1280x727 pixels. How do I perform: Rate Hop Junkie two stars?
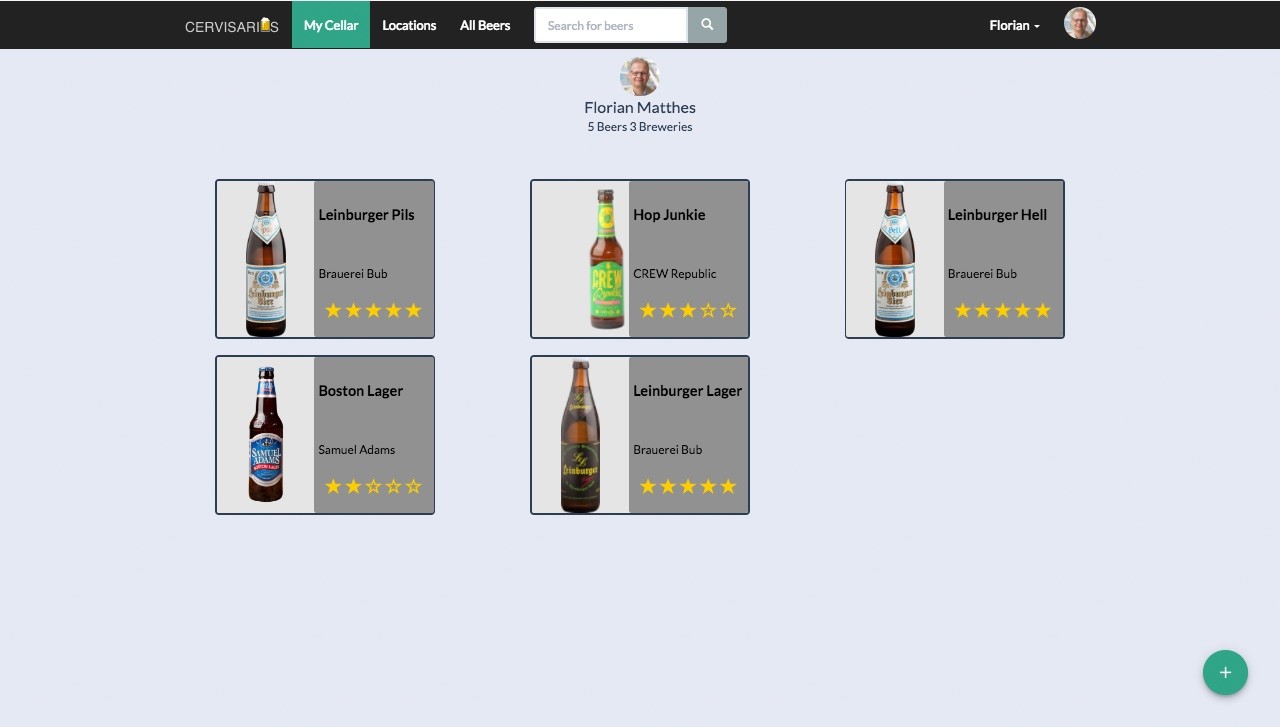pyautogui.click(x=668, y=310)
